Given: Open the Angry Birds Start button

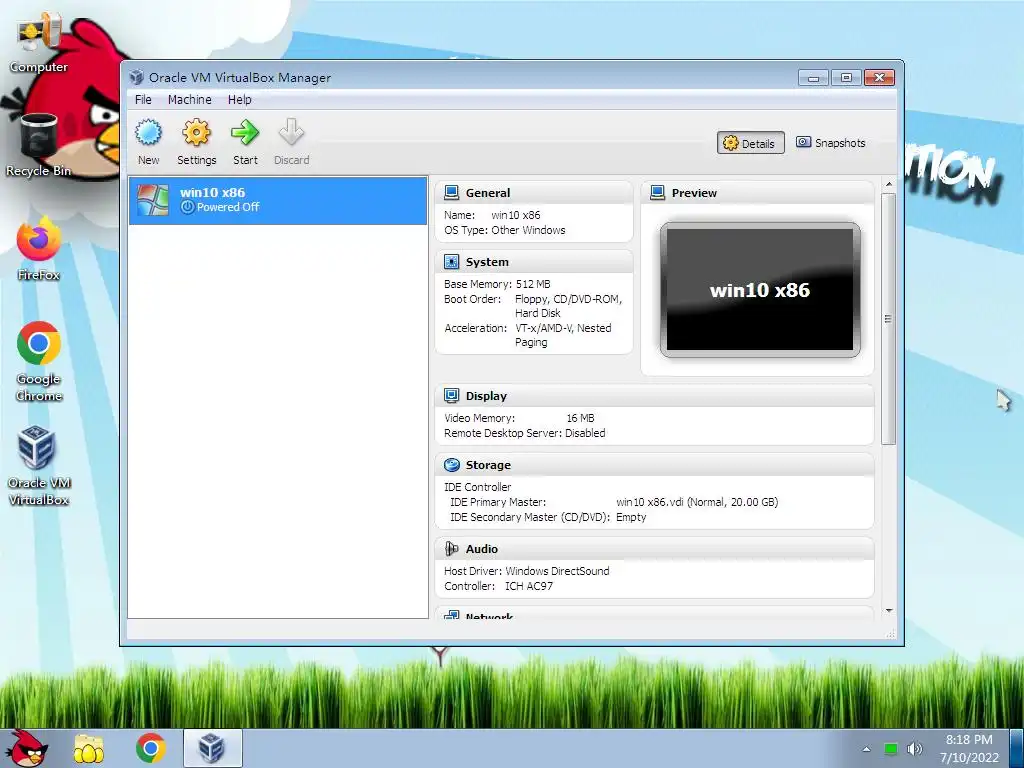Looking at the screenshot, I should [27, 748].
